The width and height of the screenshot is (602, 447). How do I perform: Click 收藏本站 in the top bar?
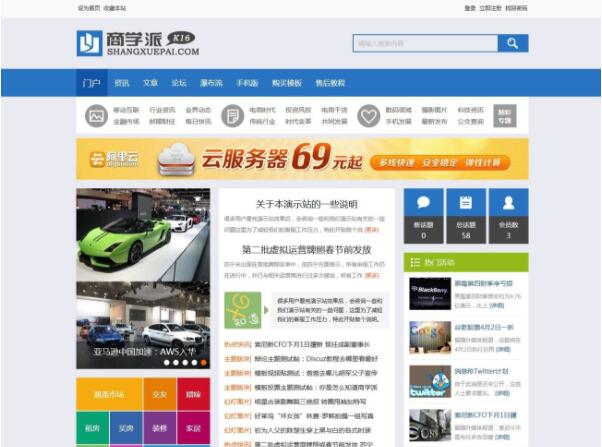[114, 8]
